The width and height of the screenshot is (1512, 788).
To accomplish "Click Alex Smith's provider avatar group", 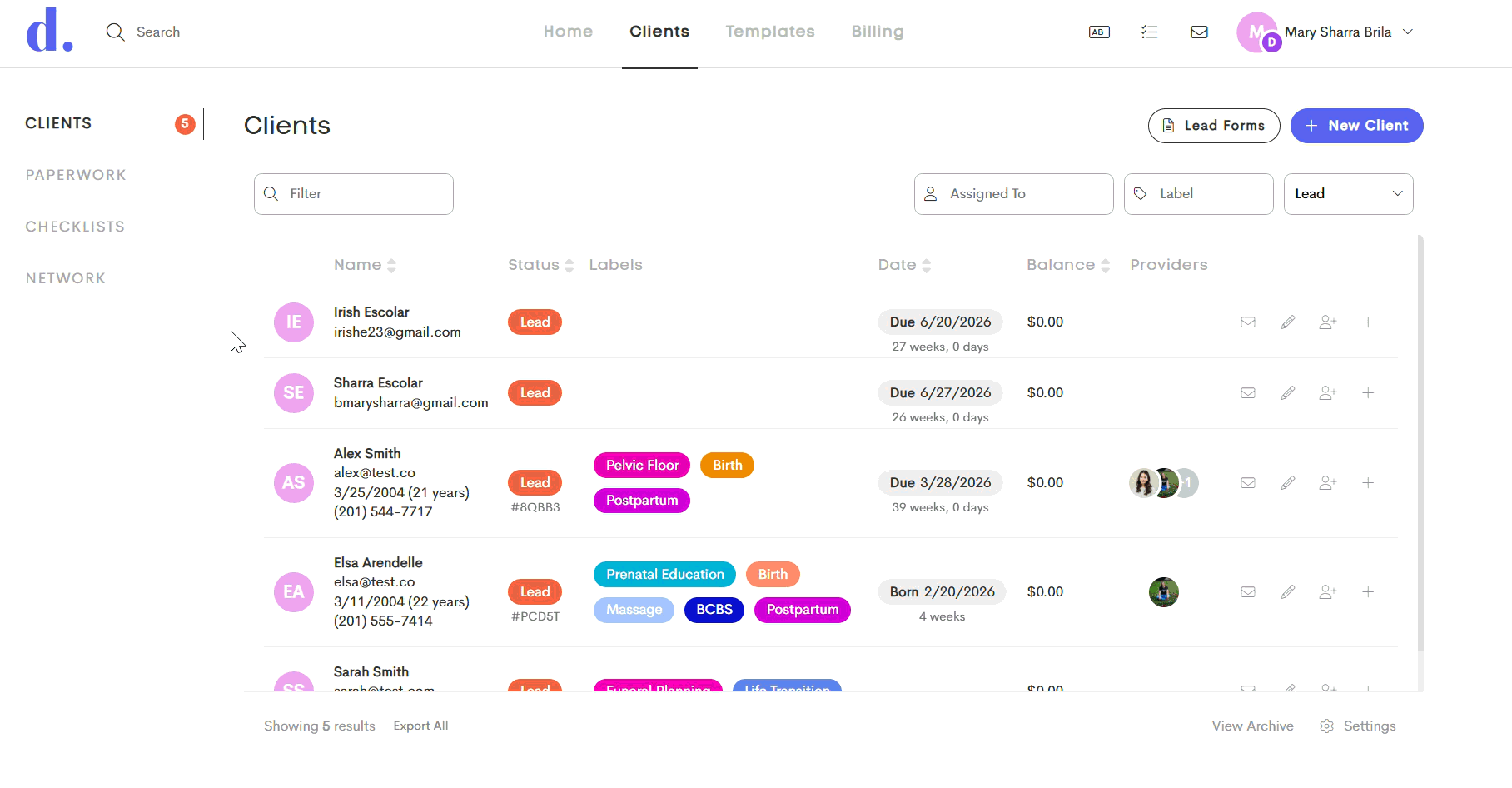I will [1164, 483].
